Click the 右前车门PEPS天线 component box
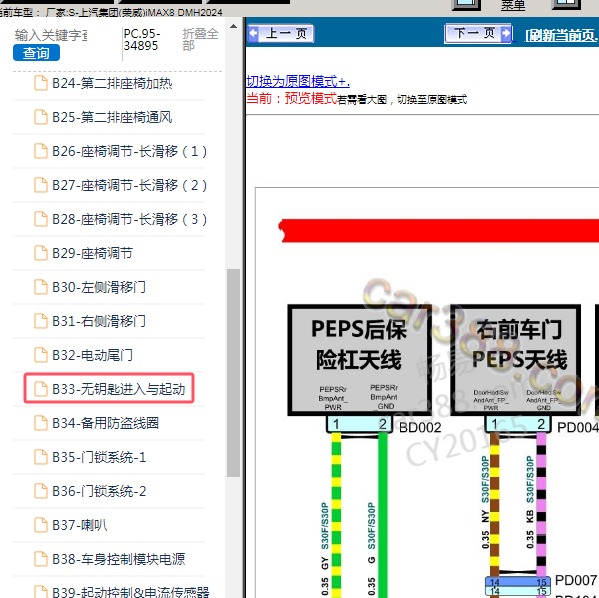The image size is (599, 598). coord(516,360)
